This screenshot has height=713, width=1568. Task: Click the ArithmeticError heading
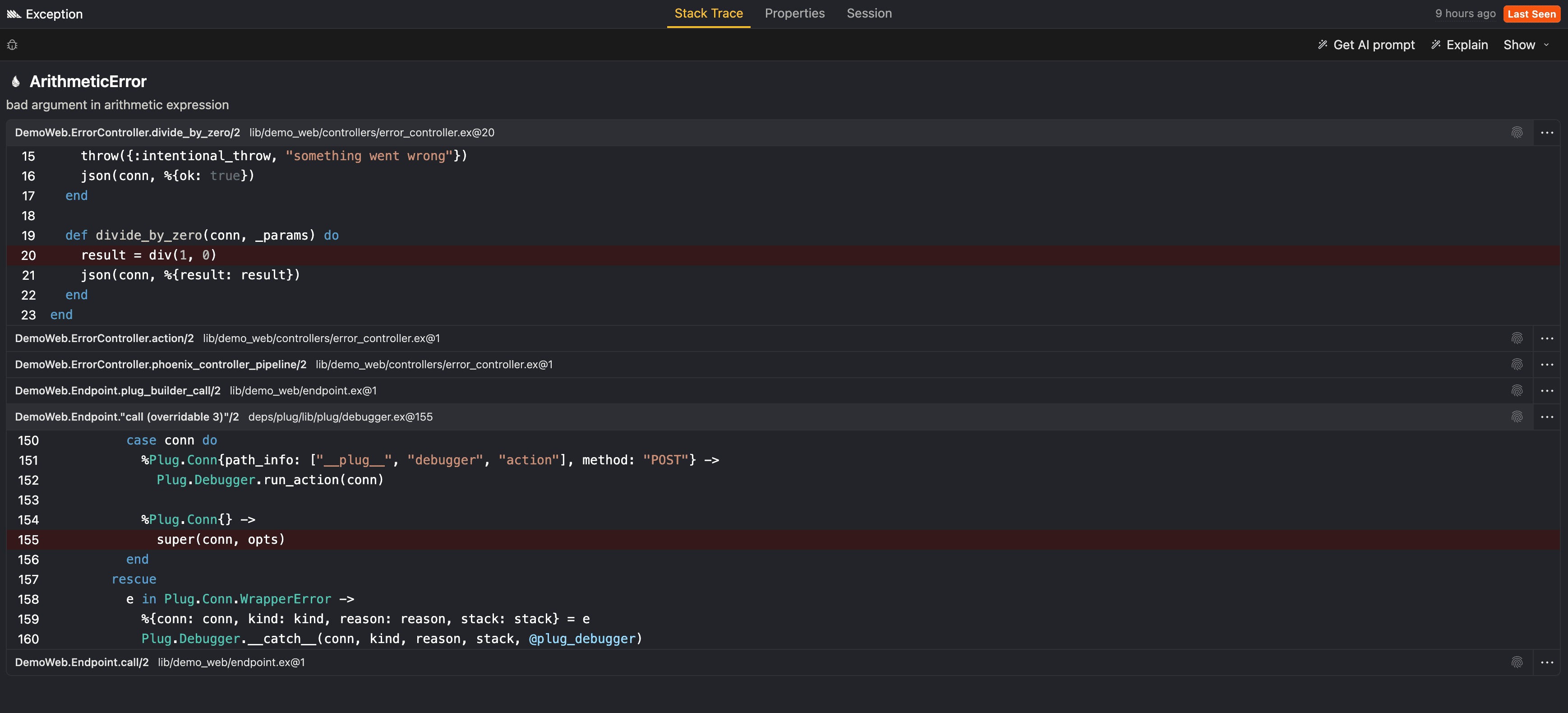[x=88, y=82]
